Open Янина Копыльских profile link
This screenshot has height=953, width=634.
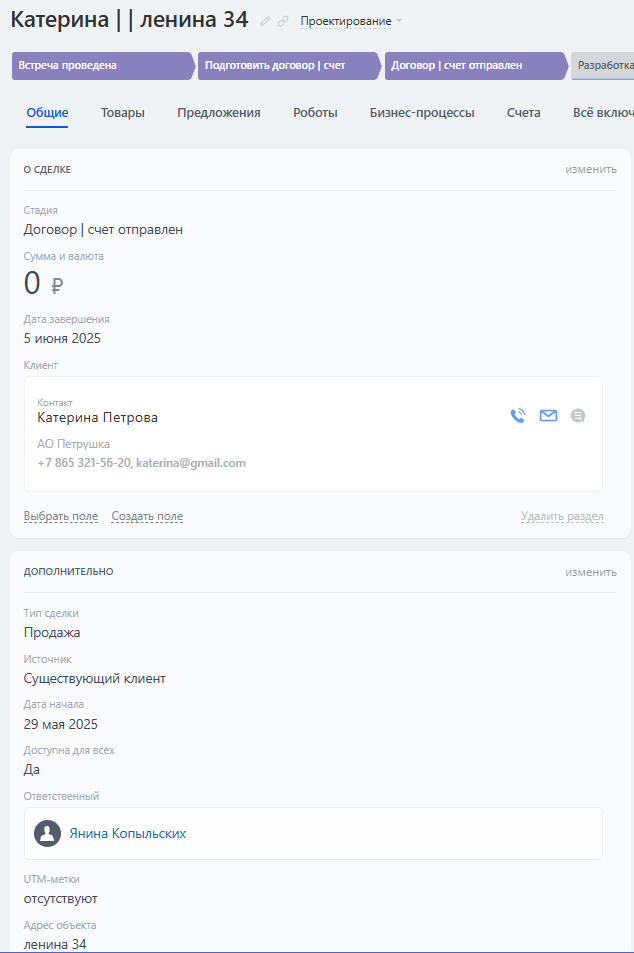tap(128, 833)
